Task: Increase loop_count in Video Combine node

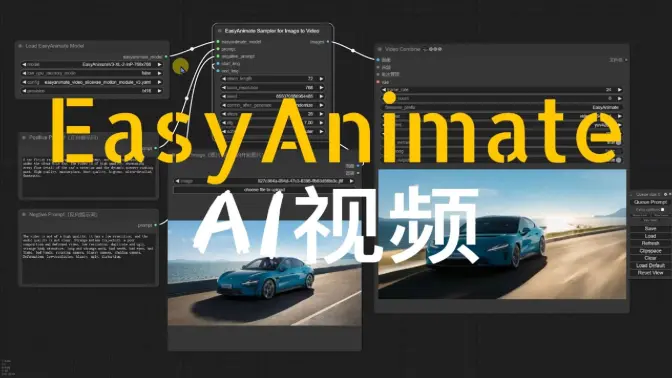Action: coord(619,99)
